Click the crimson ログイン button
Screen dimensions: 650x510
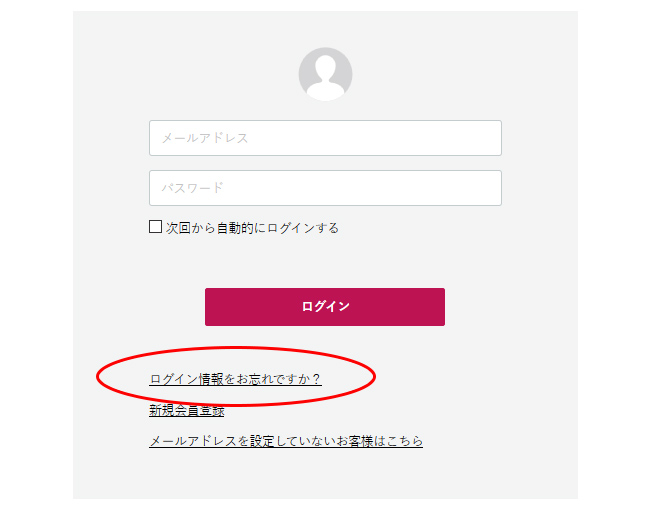click(325, 307)
